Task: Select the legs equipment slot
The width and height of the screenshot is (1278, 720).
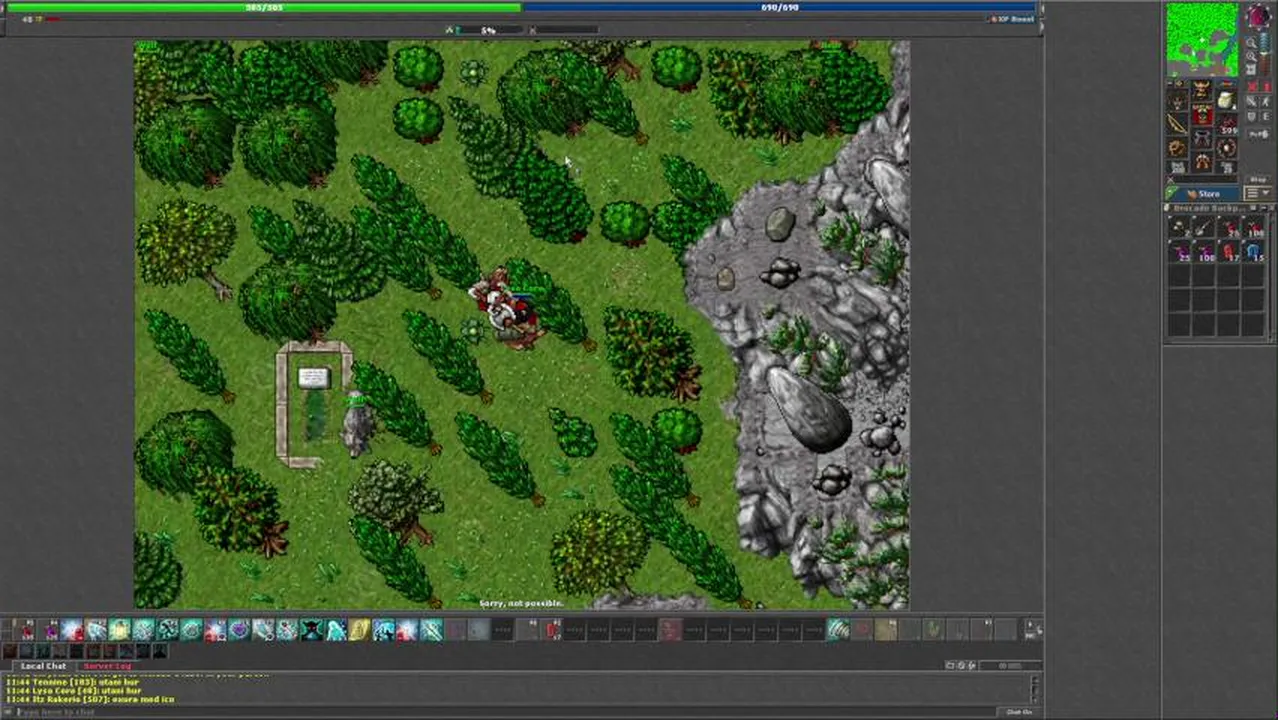Action: (1202, 137)
